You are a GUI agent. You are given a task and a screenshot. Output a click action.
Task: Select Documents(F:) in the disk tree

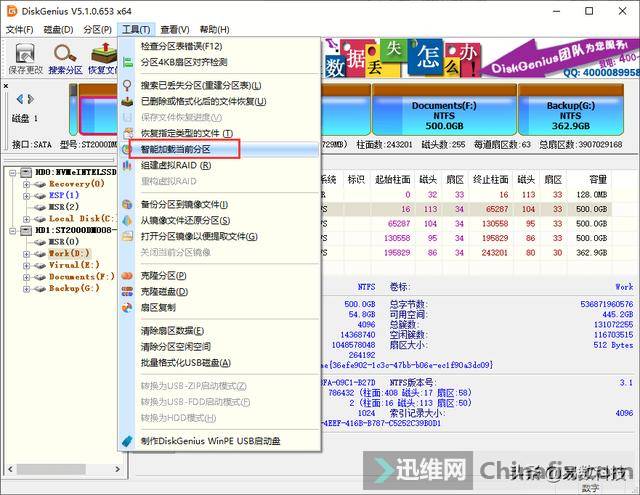(x=80, y=277)
